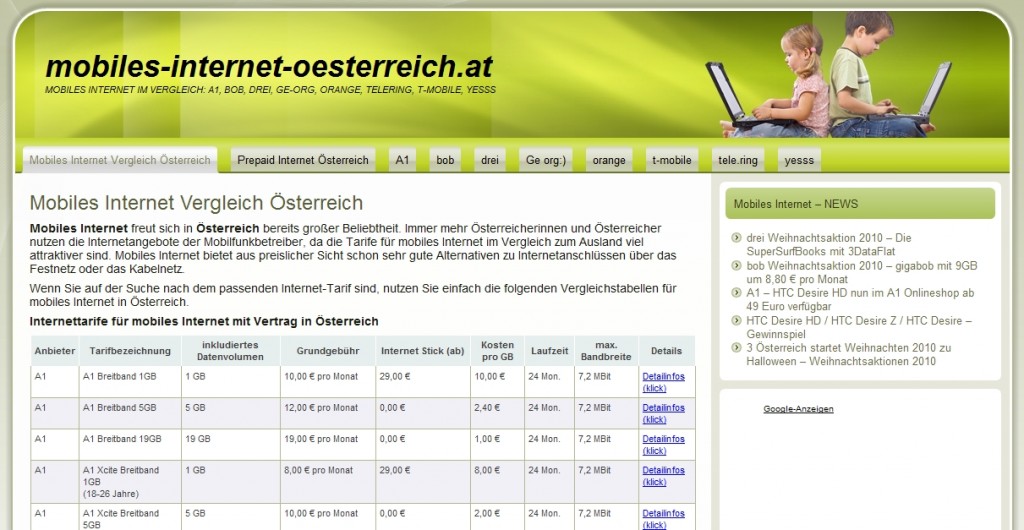
Task: Open Detailinfos for A1 Xcite Breitband 1GB
Action: (664, 476)
